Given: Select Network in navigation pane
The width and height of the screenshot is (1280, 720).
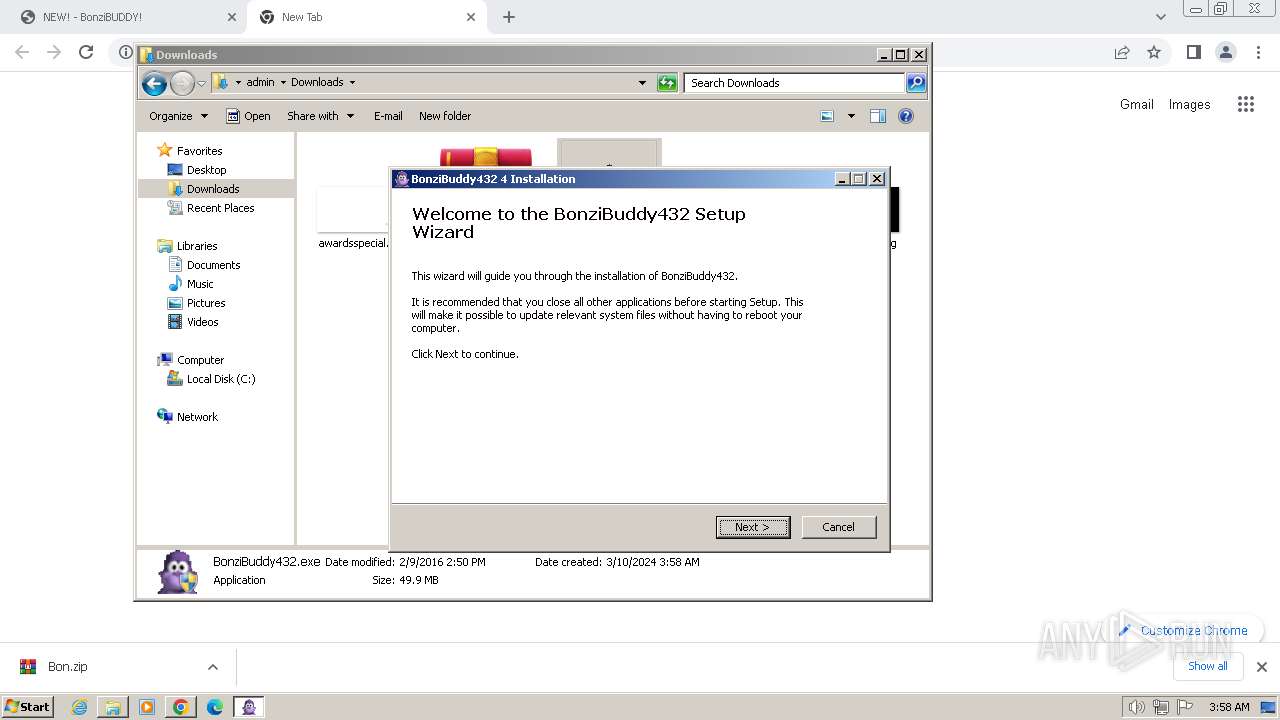Looking at the screenshot, I should [197, 417].
